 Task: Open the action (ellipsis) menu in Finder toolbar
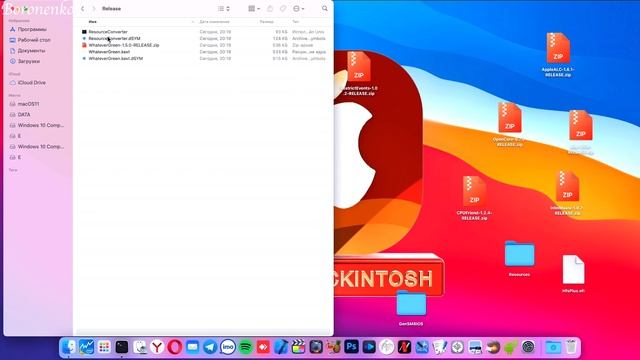click(298, 9)
